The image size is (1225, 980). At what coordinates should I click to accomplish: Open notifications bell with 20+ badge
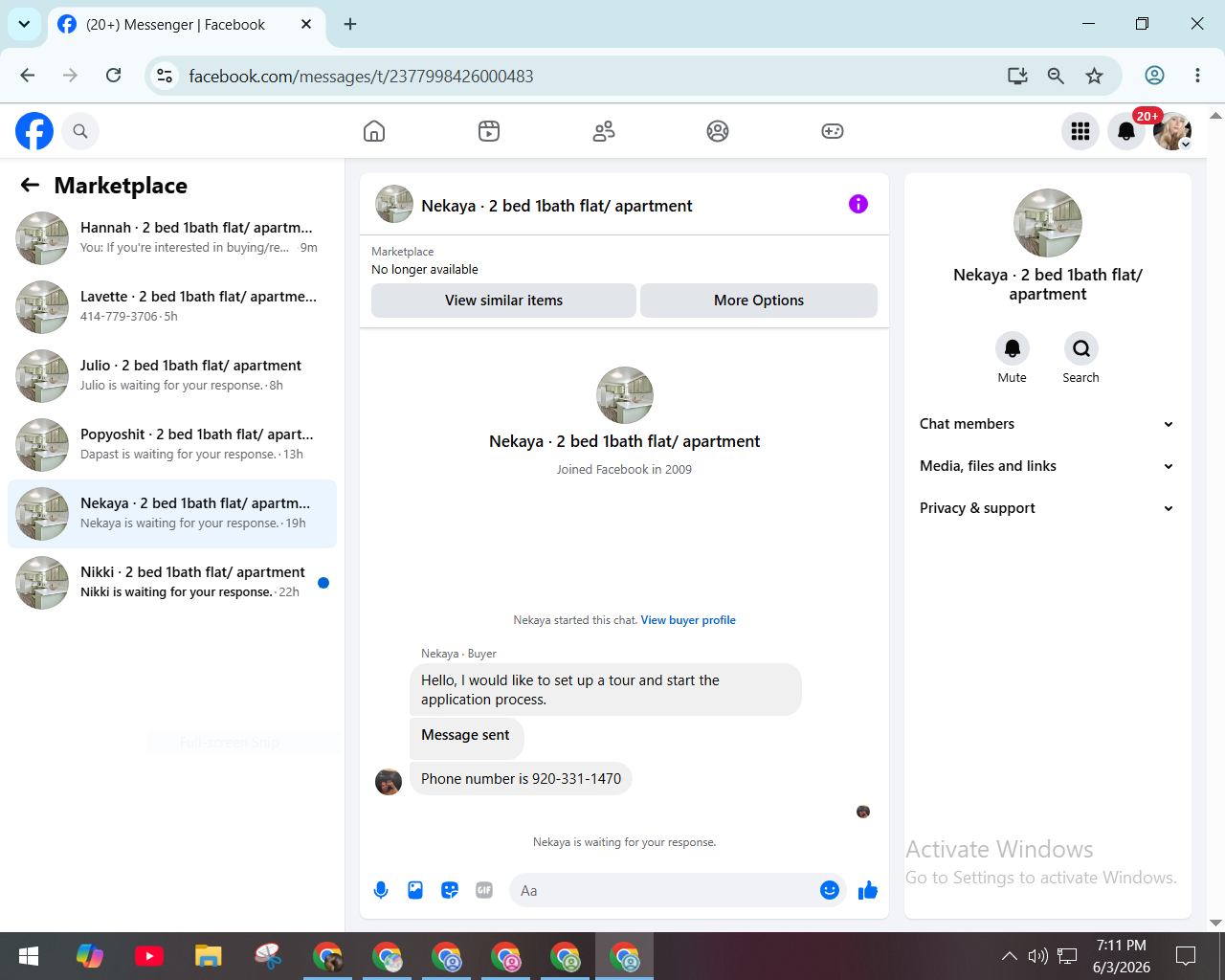point(1126,131)
